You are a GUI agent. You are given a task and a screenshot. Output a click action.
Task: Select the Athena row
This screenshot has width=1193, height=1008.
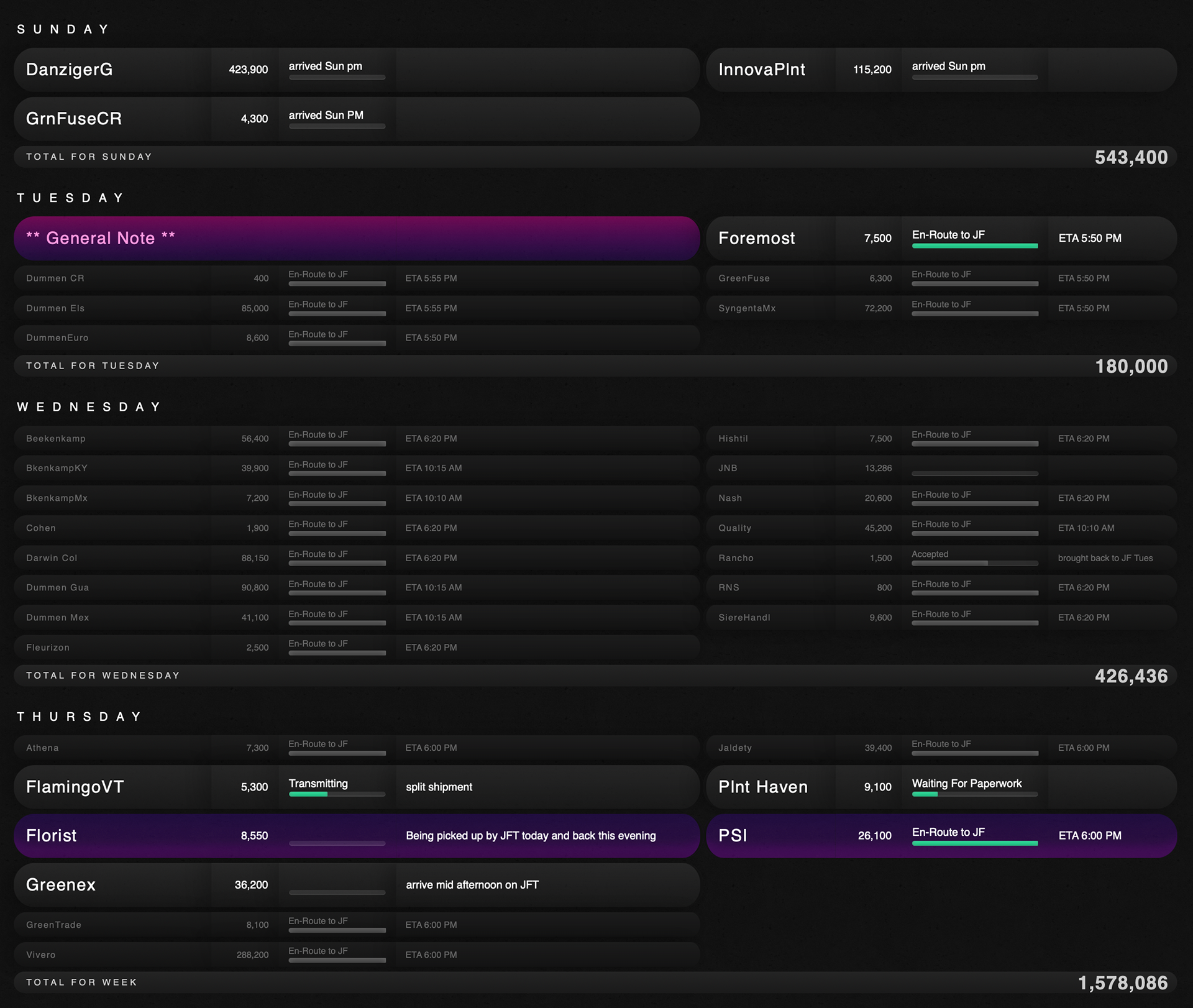(x=357, y=748)
